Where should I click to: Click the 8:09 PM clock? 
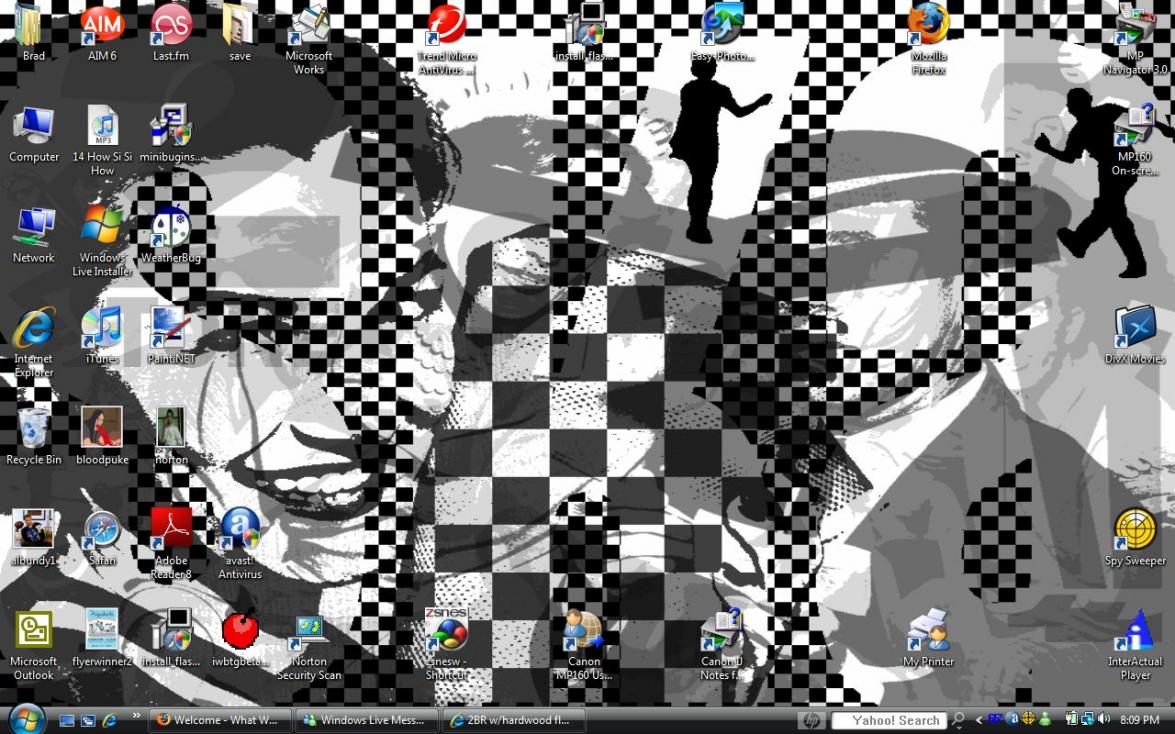pos(1140,720)
